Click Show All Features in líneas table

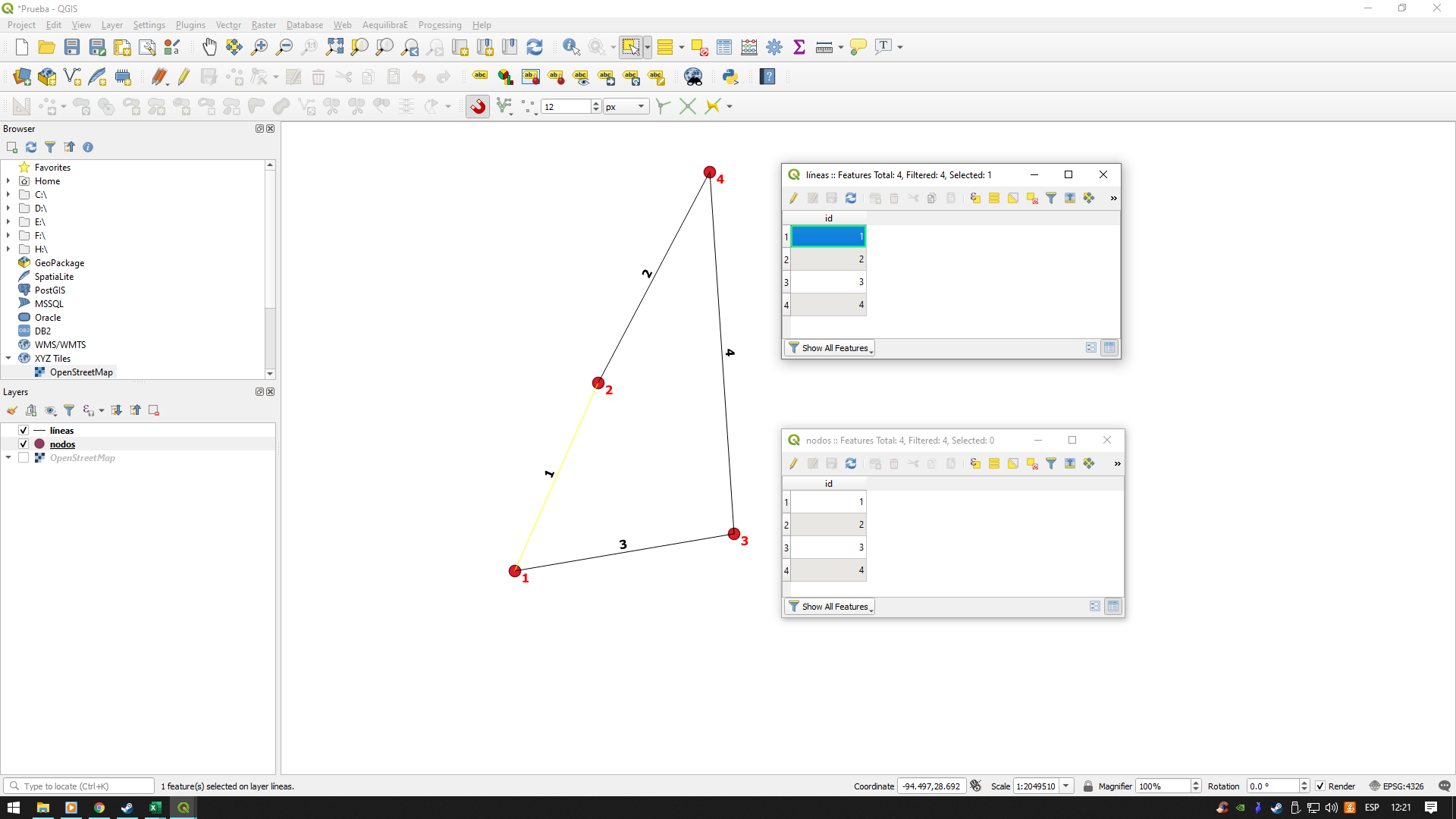(830, 347)
